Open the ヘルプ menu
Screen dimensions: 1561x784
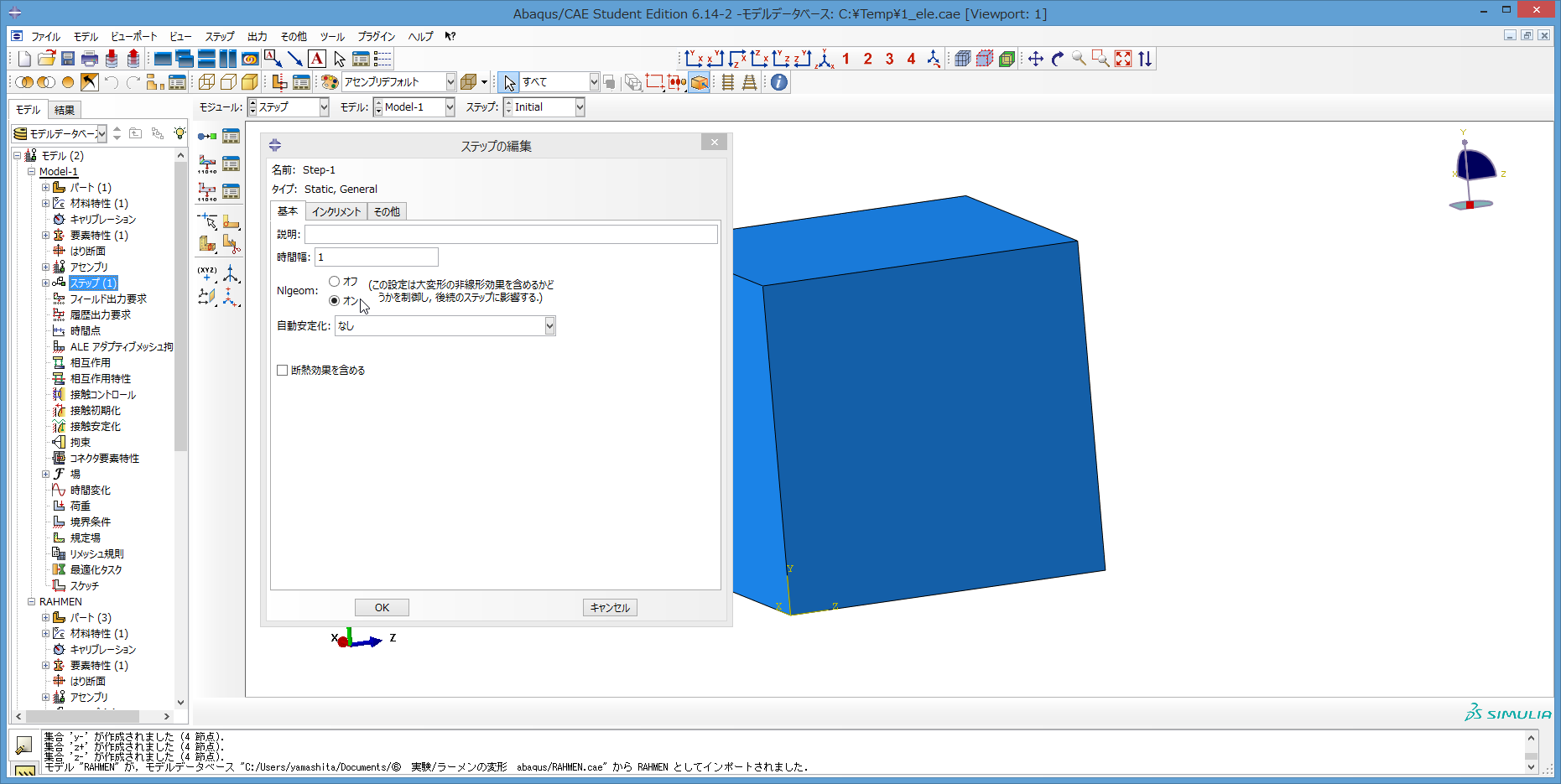tap(420, 36)
